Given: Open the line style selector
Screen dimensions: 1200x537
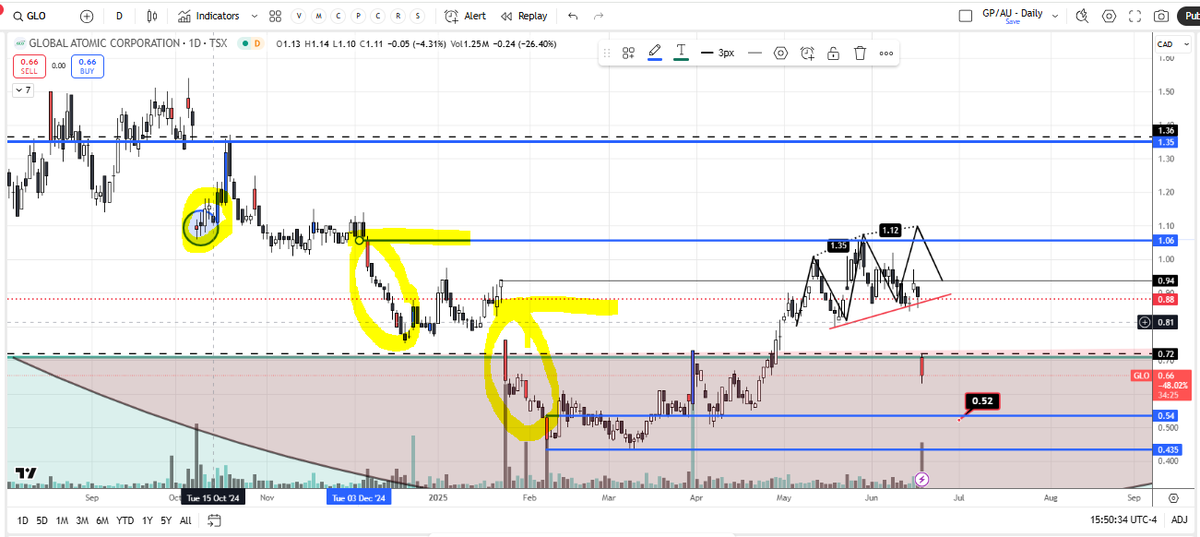Looking at the screenshot, I should [755, 53].
